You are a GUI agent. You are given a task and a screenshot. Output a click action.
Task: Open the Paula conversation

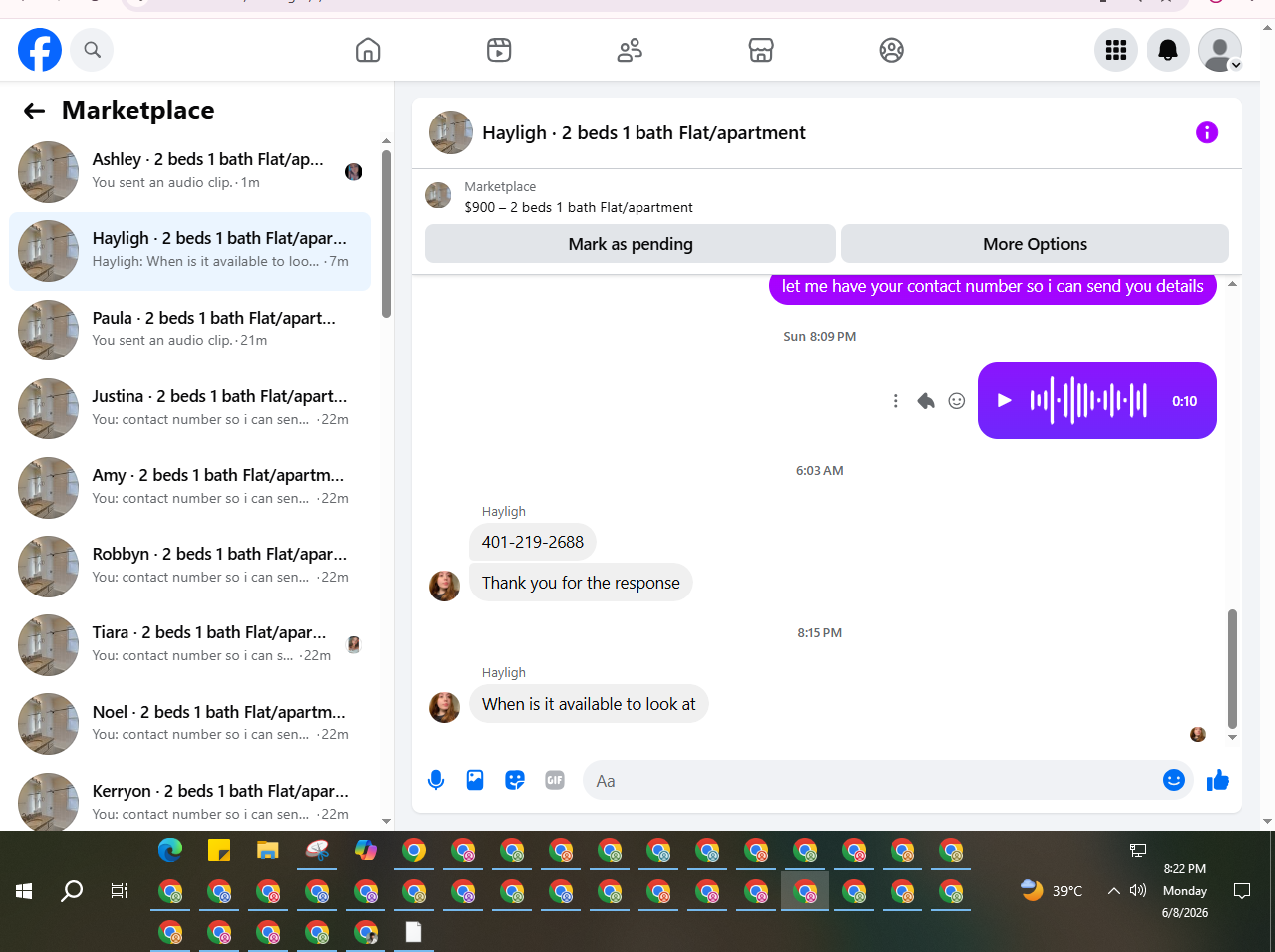(189, 330)
